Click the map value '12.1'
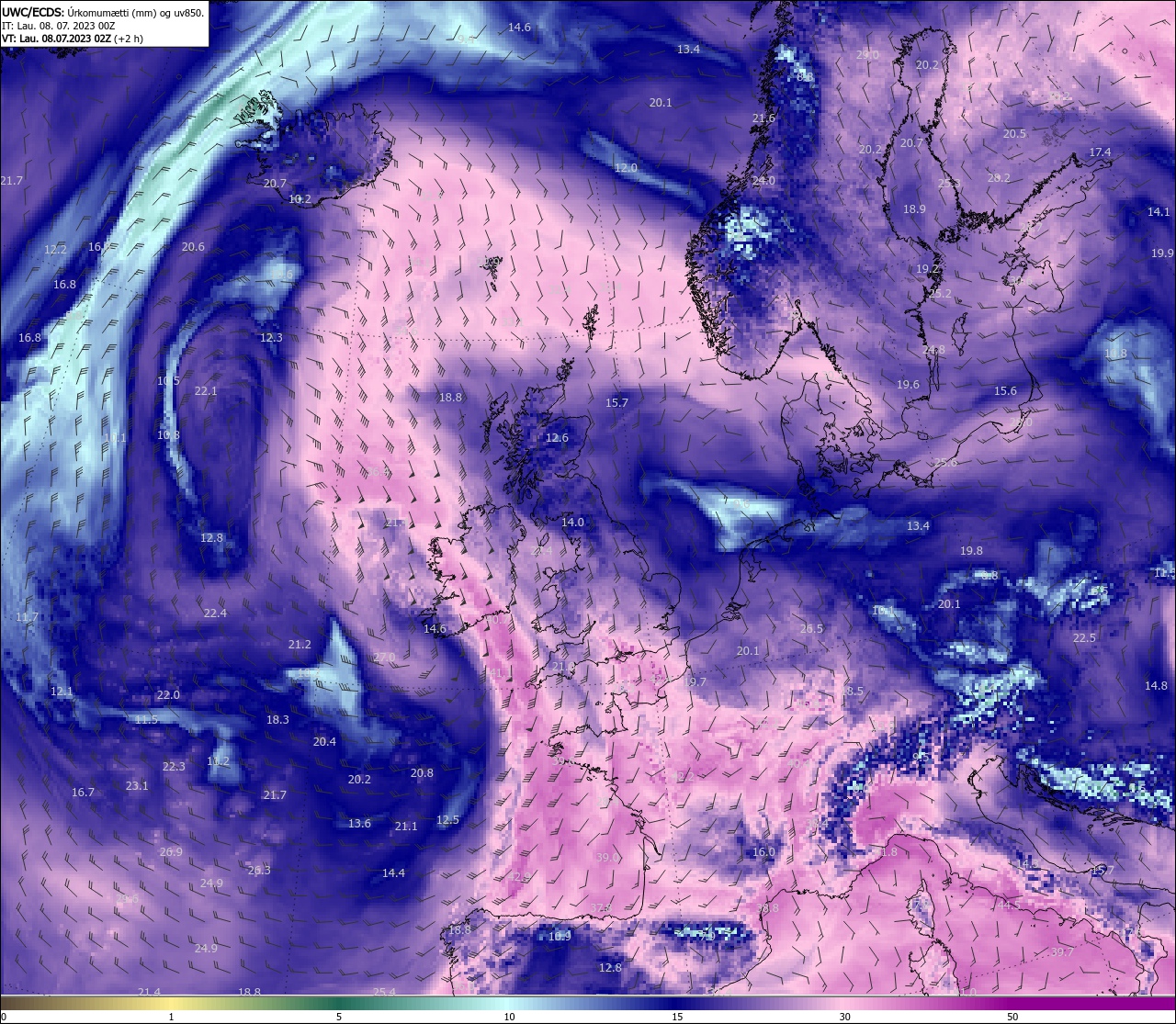 pos(62,692)
